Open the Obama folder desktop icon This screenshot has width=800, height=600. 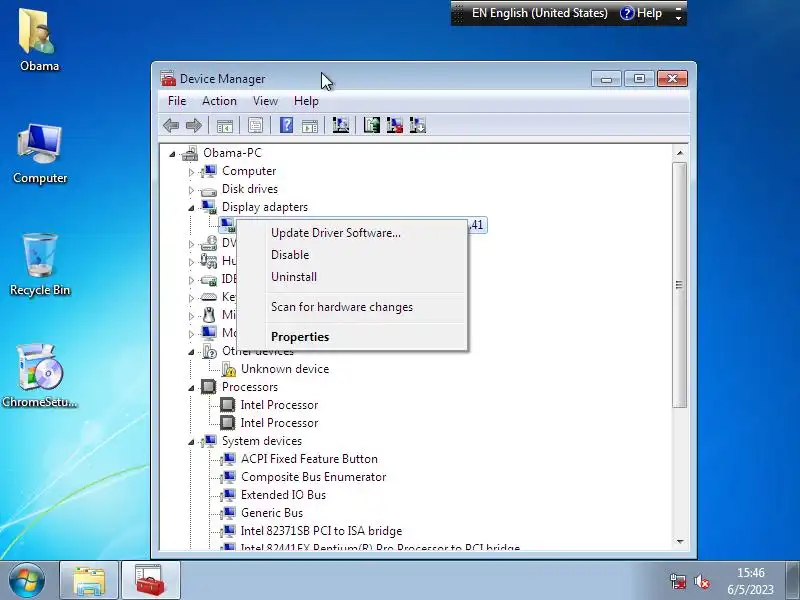(x=39, y=40)
